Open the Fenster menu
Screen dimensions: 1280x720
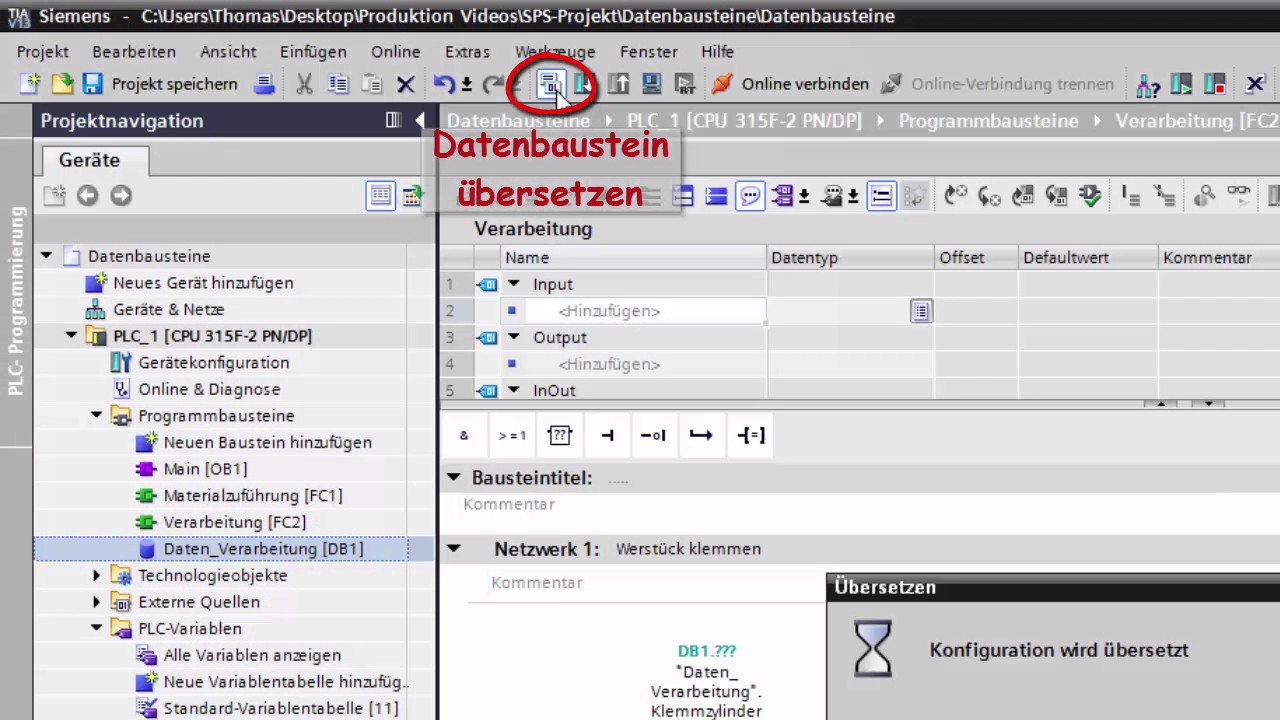649,51
